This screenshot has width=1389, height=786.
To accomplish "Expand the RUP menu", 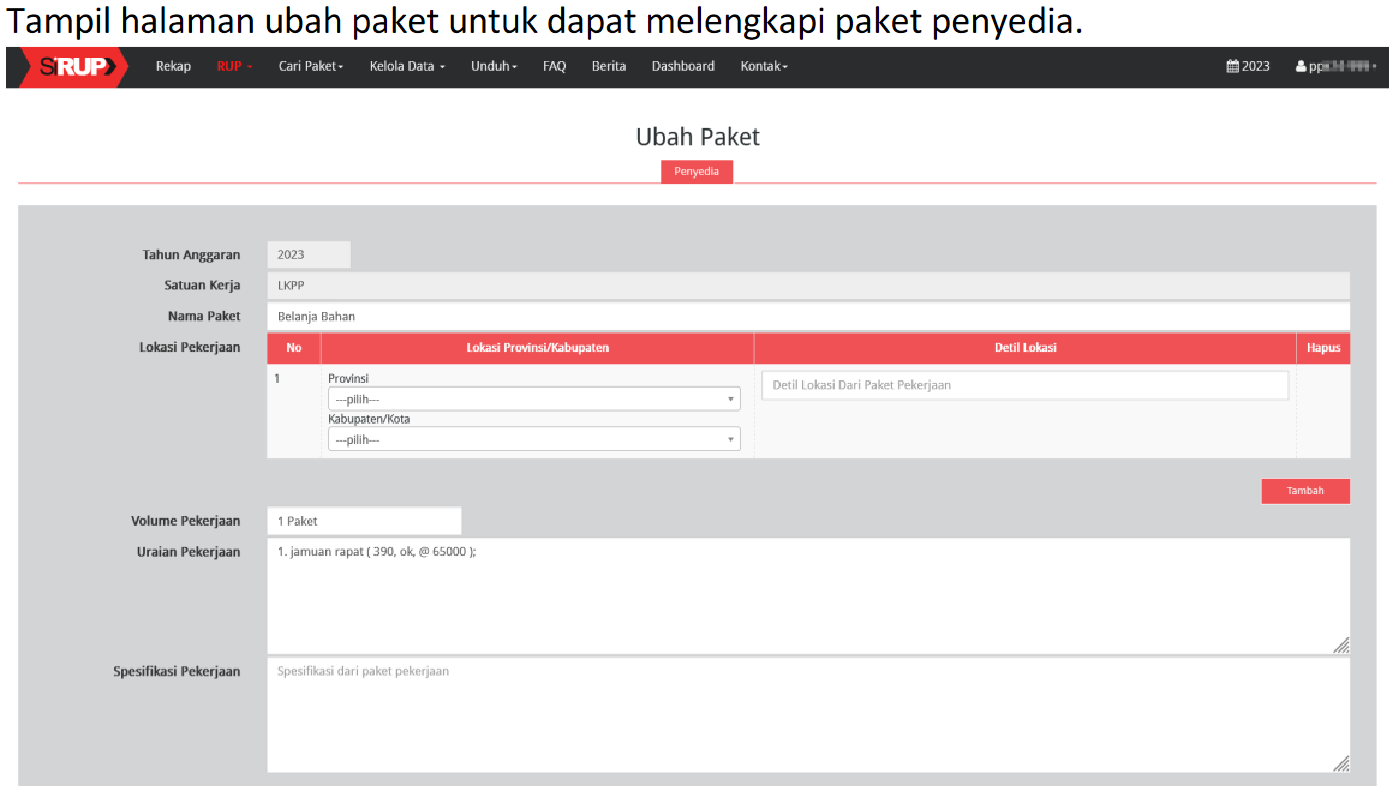I will coord(234,67).
